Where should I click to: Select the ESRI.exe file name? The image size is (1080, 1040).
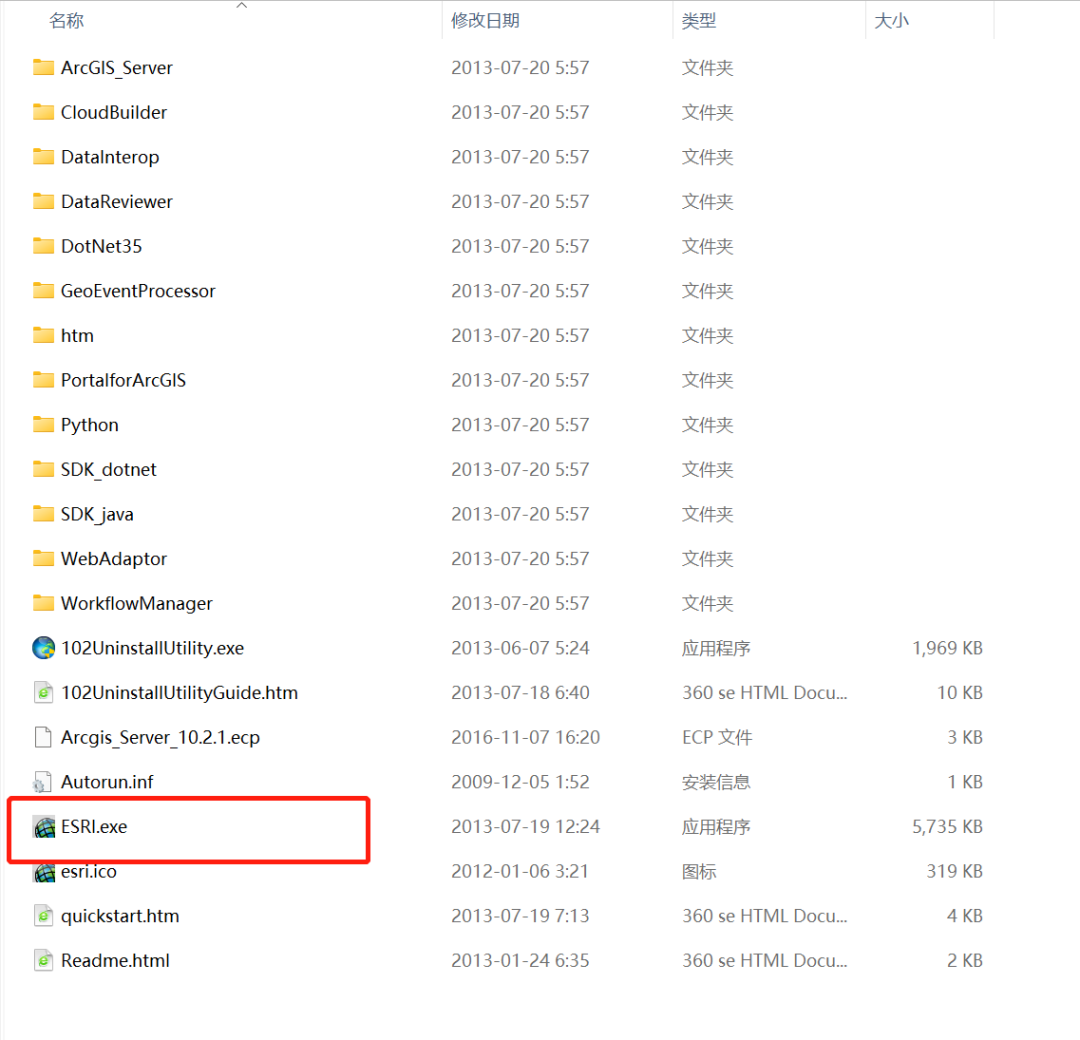coord(94,826)
